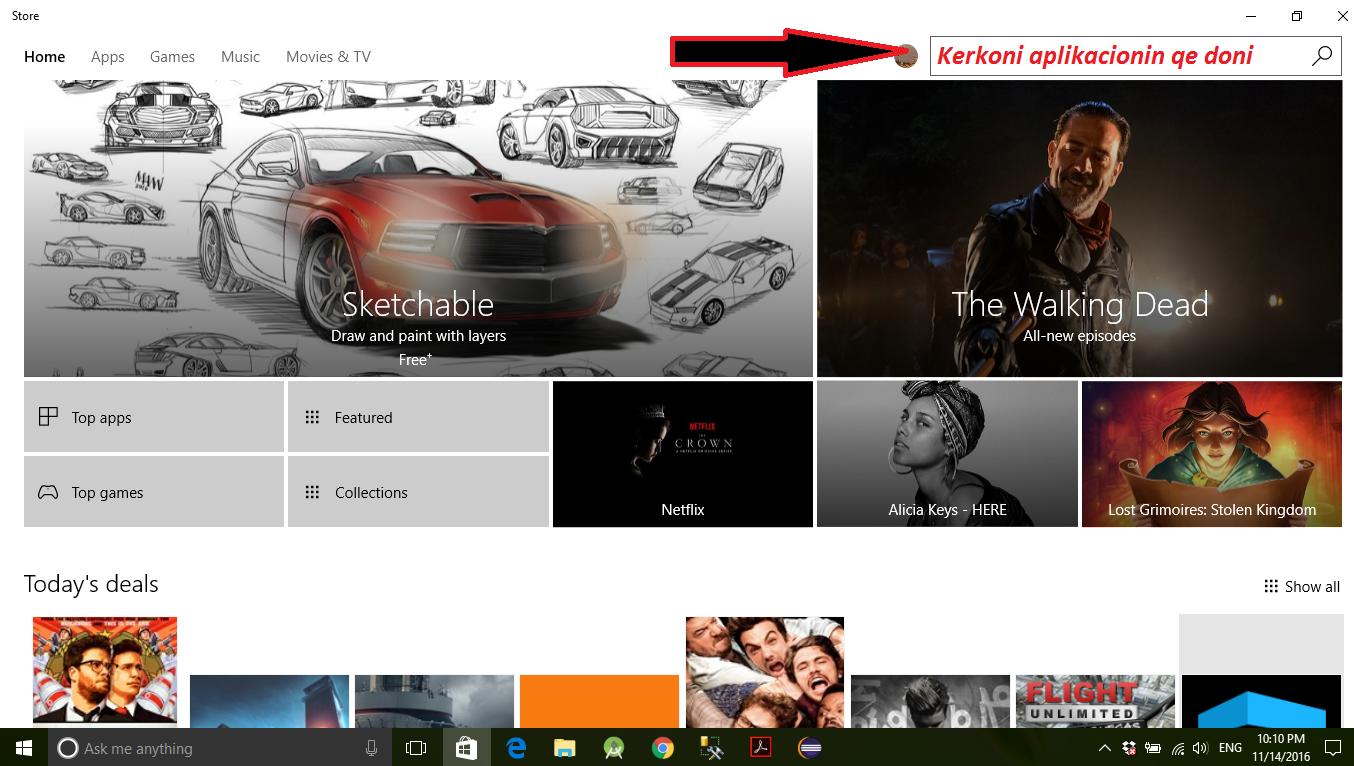Open Lost Grimoires: Stolen Kingdom tile

(x=1212, y=454)
